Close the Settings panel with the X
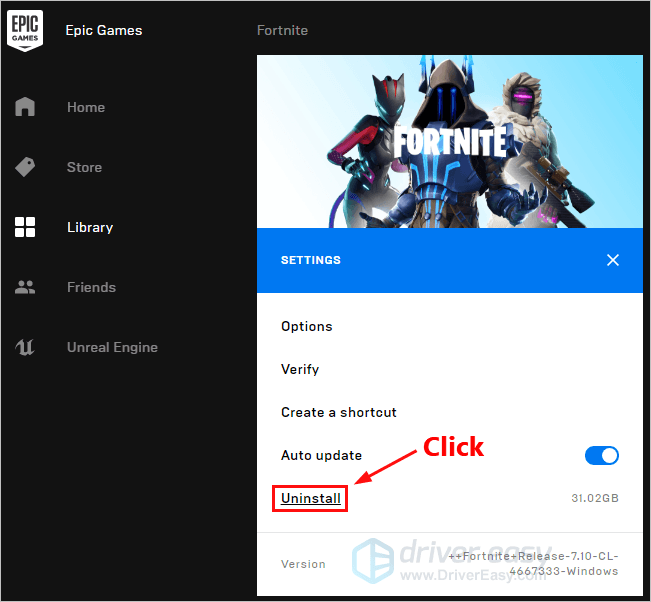651x602 pixels. tap(613, 260)
